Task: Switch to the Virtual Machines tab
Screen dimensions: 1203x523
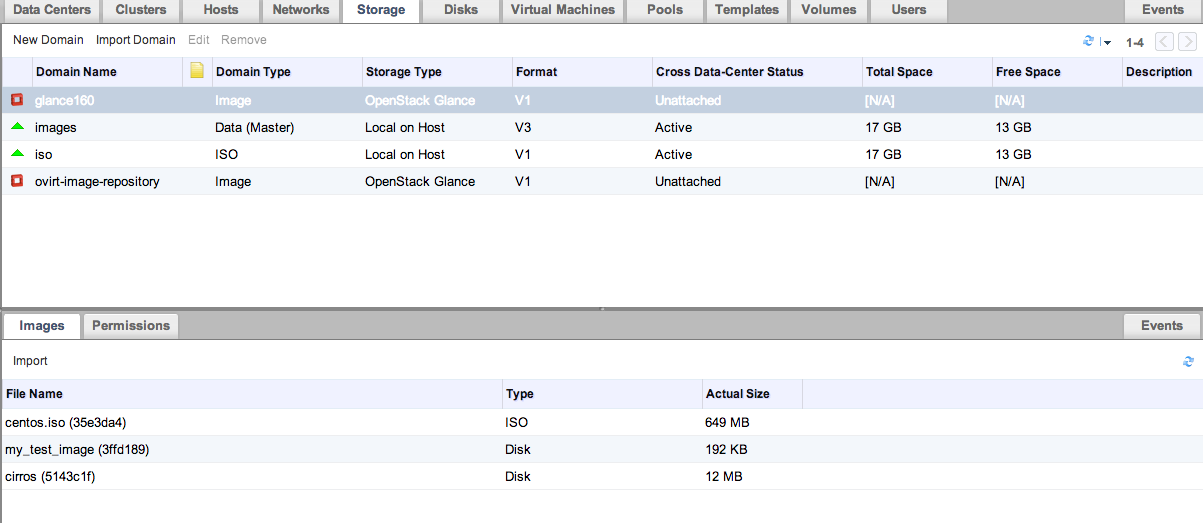Action: 563,10
